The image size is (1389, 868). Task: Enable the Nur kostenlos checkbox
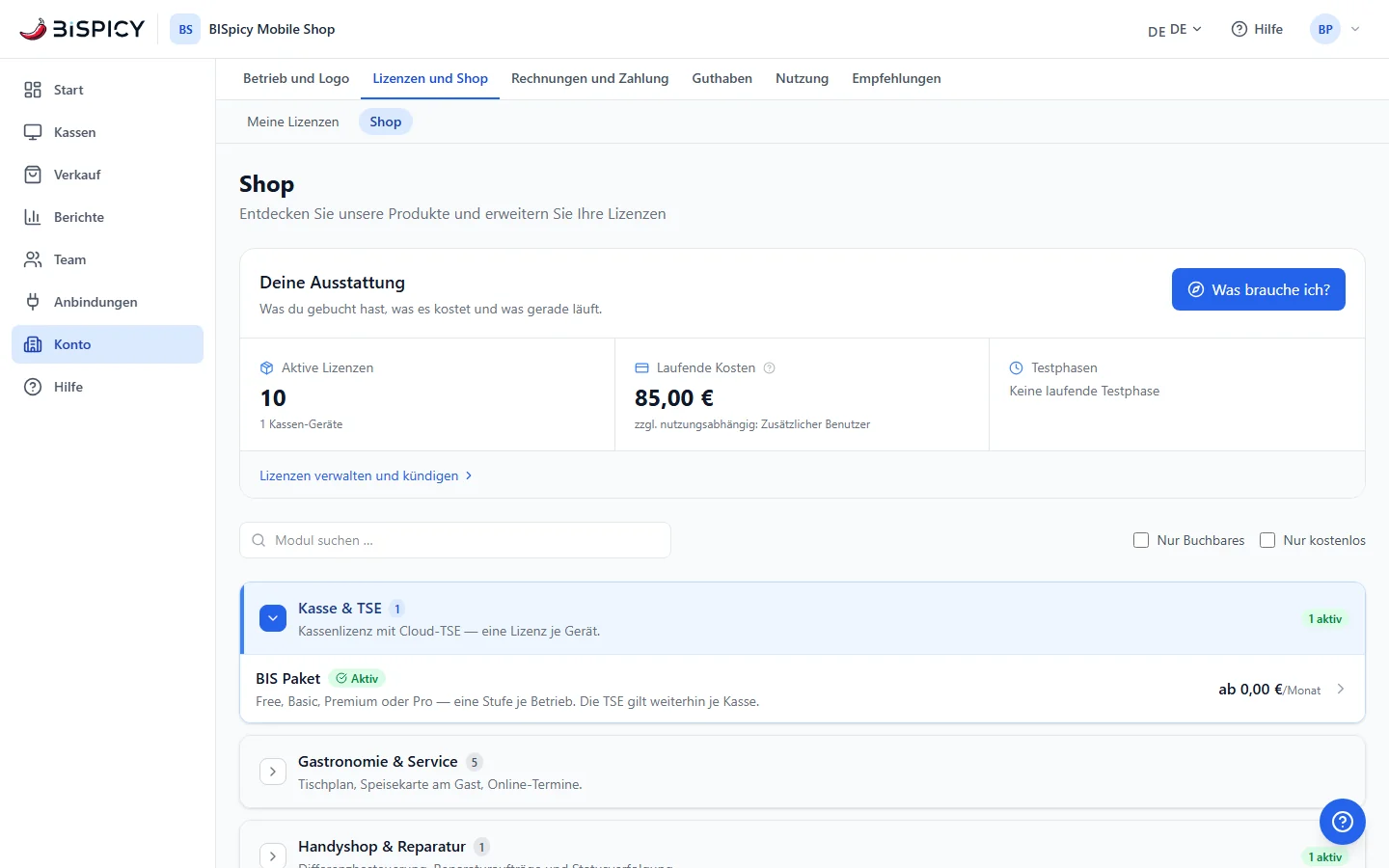(x=1267, y=540)
